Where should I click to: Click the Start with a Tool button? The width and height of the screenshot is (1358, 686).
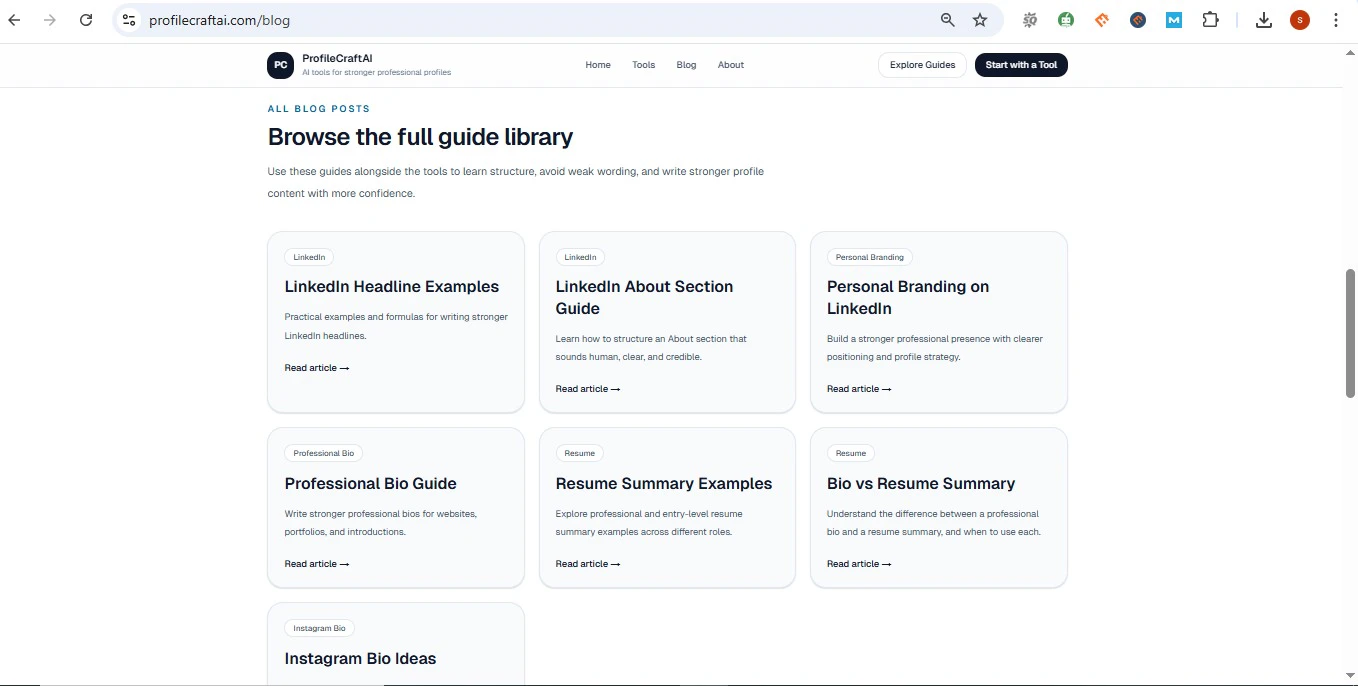click(1021, 65)
